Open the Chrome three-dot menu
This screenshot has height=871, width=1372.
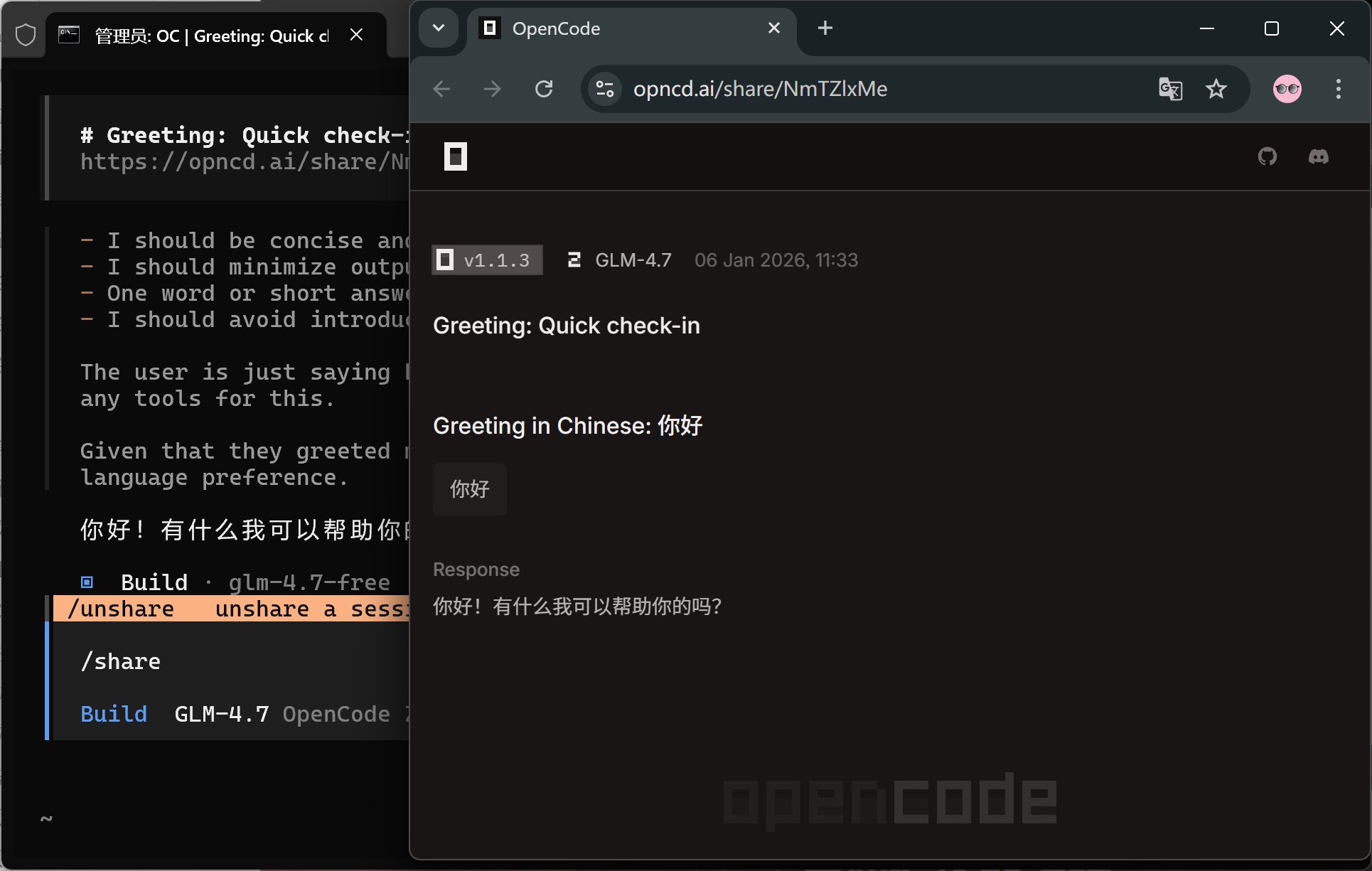pyautogui.click(x=1338, y=89)
